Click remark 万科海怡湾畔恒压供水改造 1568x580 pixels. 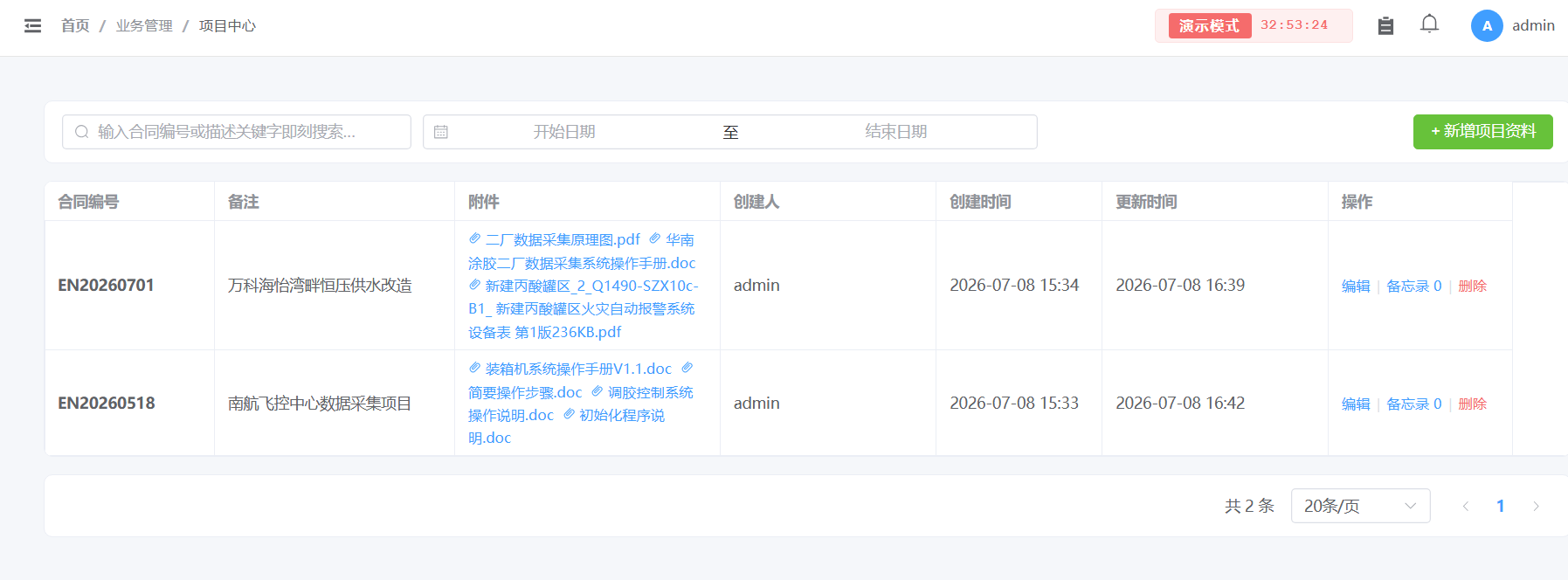(320, 286)
